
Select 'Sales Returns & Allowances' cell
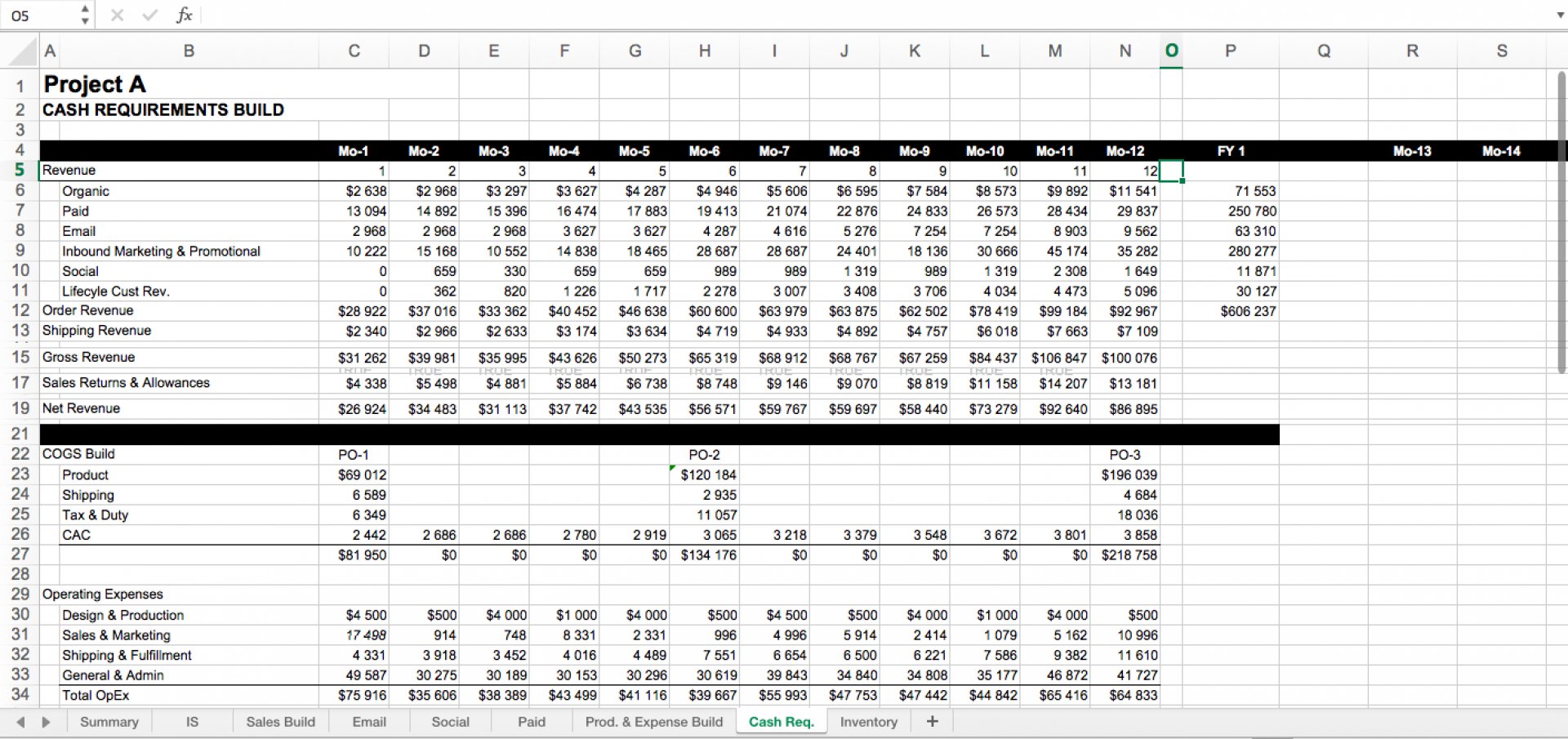(126, 382)
